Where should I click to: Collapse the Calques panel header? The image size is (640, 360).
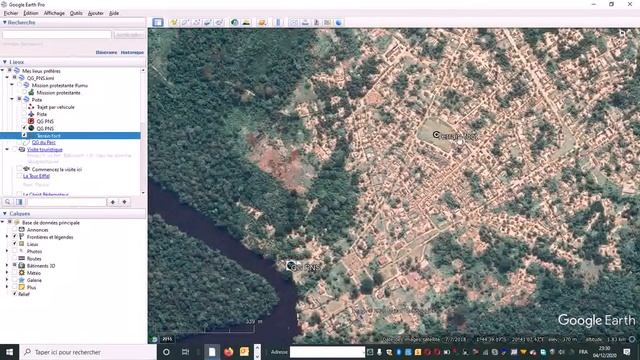pos(4,213)
